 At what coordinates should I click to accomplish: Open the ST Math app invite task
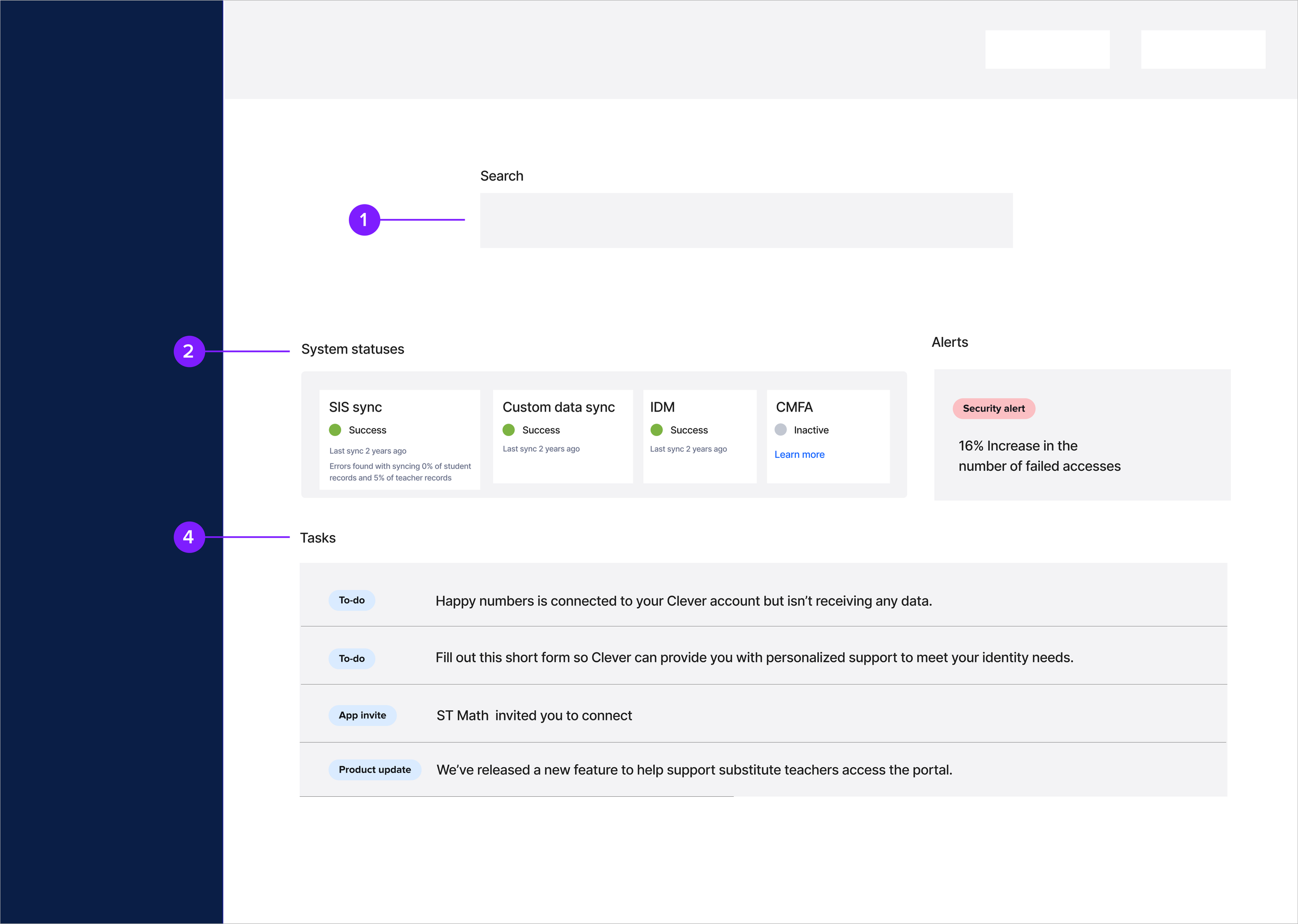(x=534, y=716)
